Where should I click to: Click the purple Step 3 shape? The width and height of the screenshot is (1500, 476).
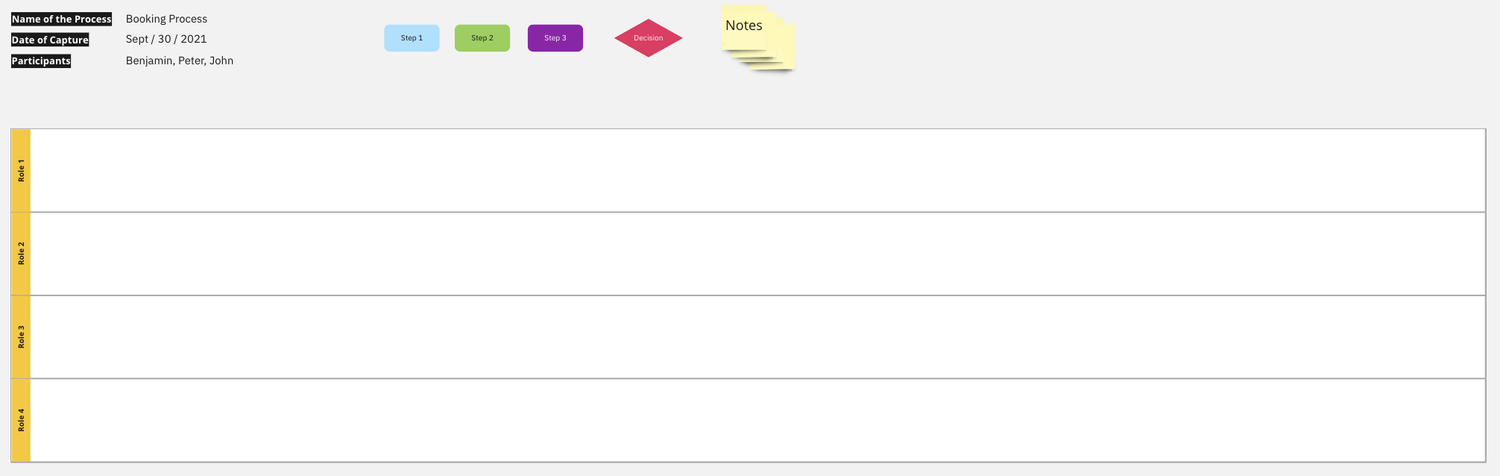coord(555,38)
